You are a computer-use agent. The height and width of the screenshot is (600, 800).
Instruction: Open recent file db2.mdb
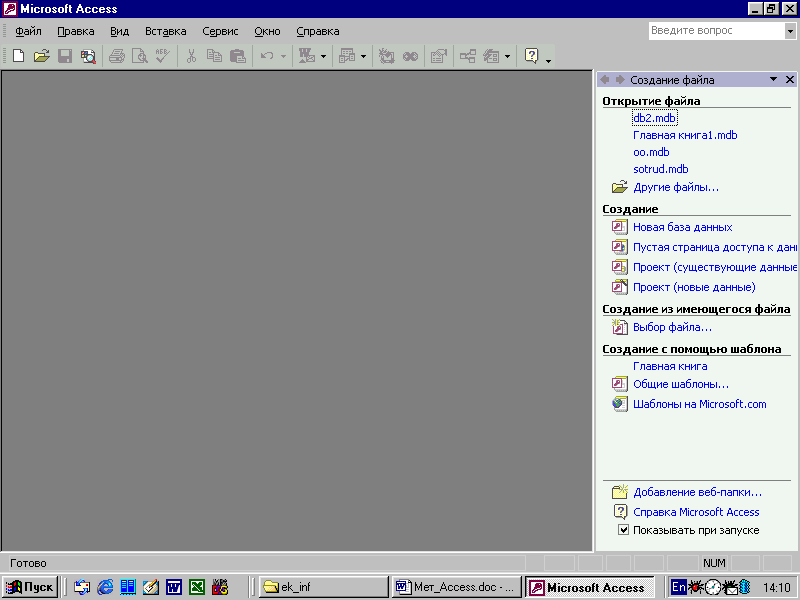(655, 118)
